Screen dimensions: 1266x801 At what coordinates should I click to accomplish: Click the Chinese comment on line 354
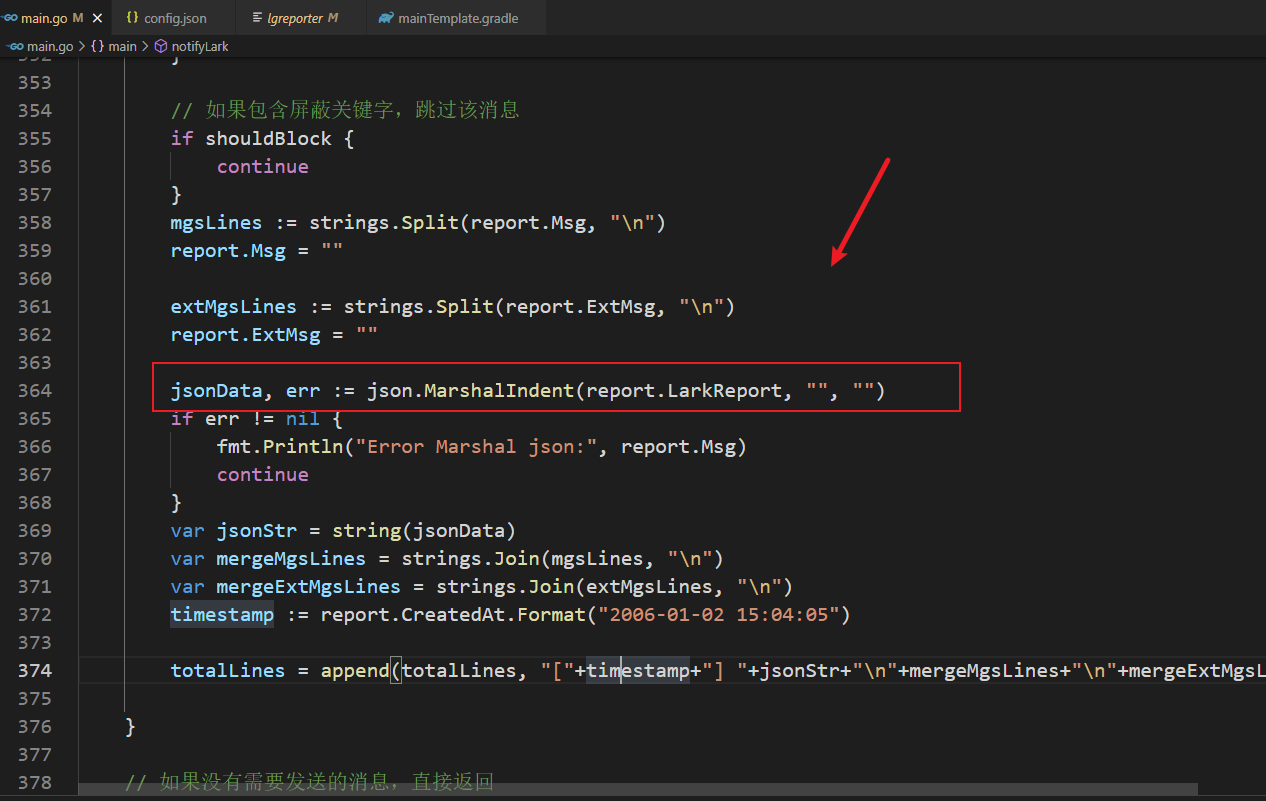tap(345, 110)
